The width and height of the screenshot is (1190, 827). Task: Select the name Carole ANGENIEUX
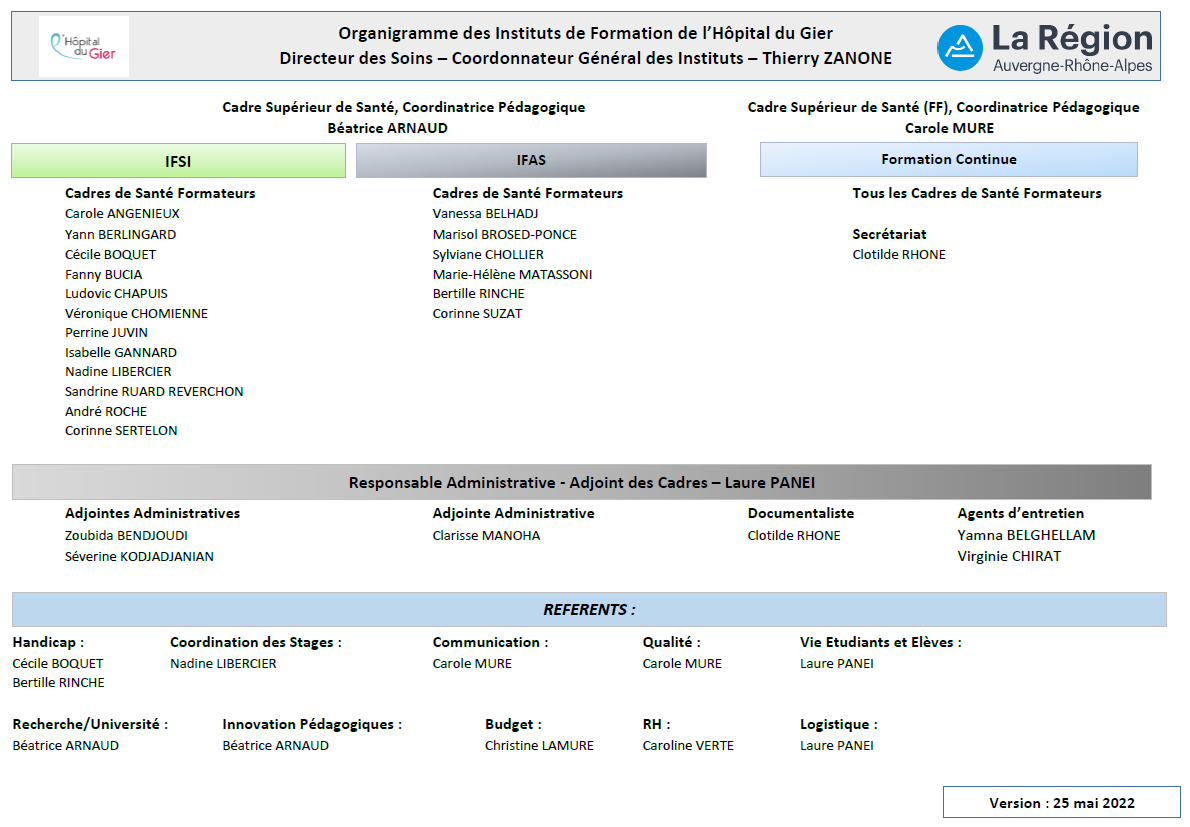[x=122, y=214]
